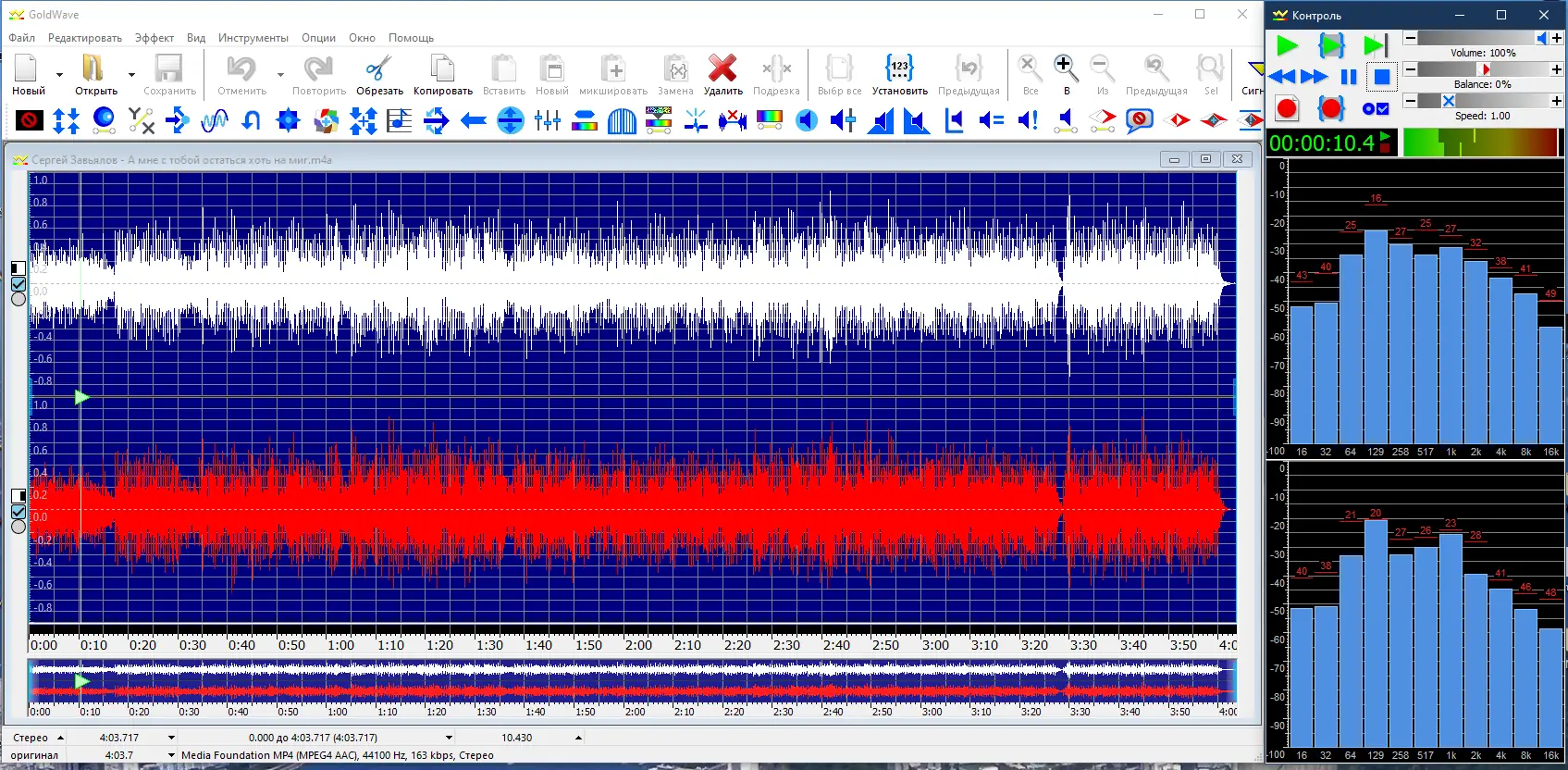This screenshot has height=770, width=1568.
Task: Open the equalizer sliders effect icon
Action: tap(548, 120)
